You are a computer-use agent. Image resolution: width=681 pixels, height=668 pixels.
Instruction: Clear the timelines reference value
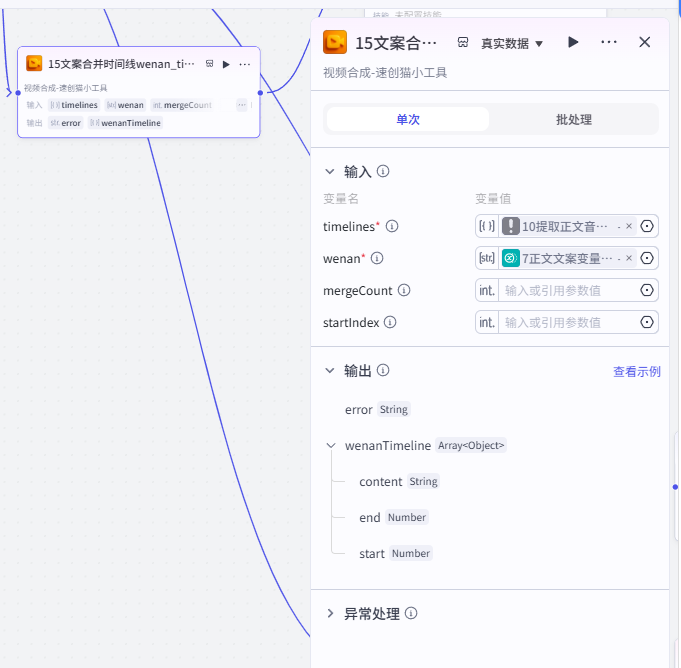click(x=628, y=226)
